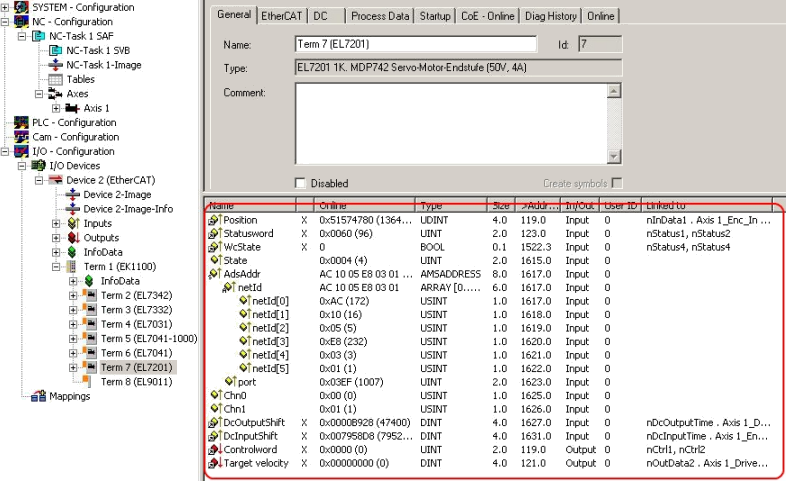Screen dimensions: 786x481
Task: Click the PLC - Configuration icon
Action: 21,123
